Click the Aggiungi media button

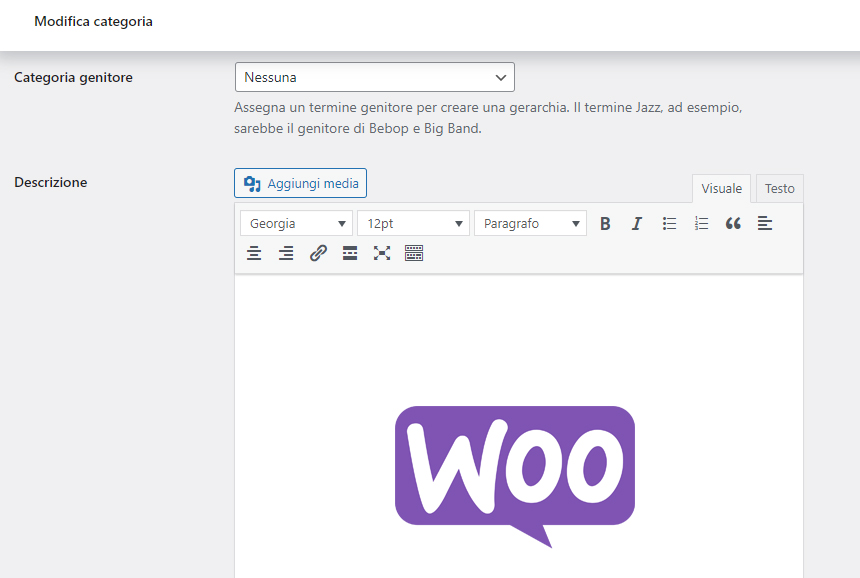[x=301, y=183]
